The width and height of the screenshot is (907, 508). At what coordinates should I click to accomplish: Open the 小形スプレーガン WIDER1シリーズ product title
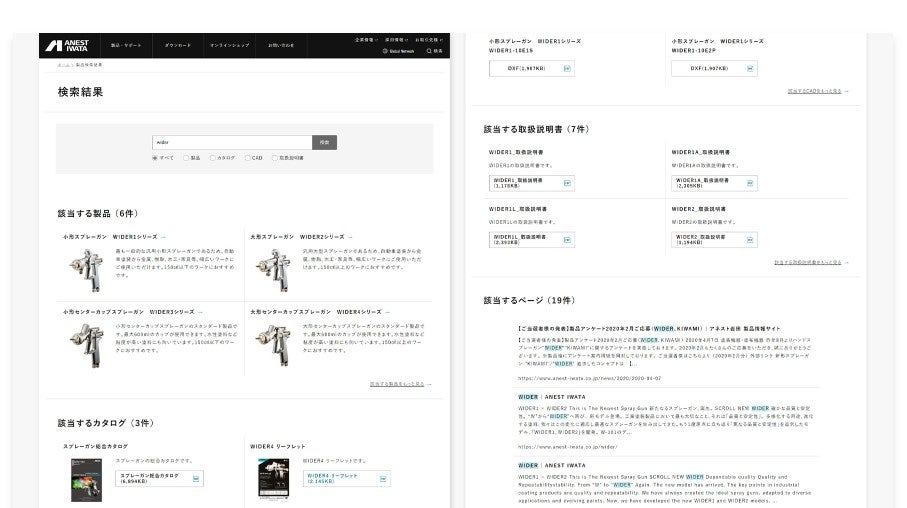tap(110, 237)
